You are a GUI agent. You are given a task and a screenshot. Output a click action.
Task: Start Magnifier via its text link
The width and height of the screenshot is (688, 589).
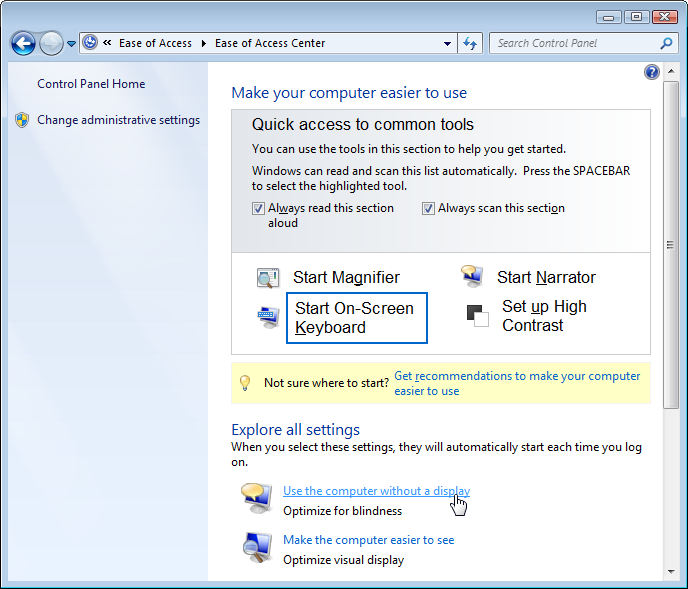[x=346, y=277]
